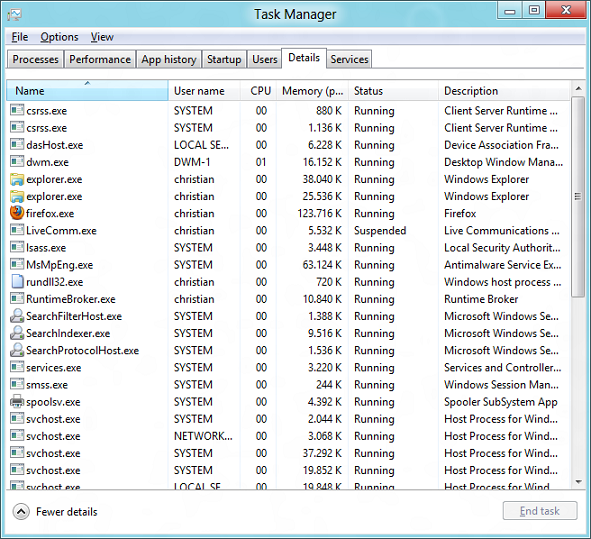This screenshot has width=591, height=539.
Task: Click the LOCAL SE... user of dasHost.exe
Action: tap(201, 145)
